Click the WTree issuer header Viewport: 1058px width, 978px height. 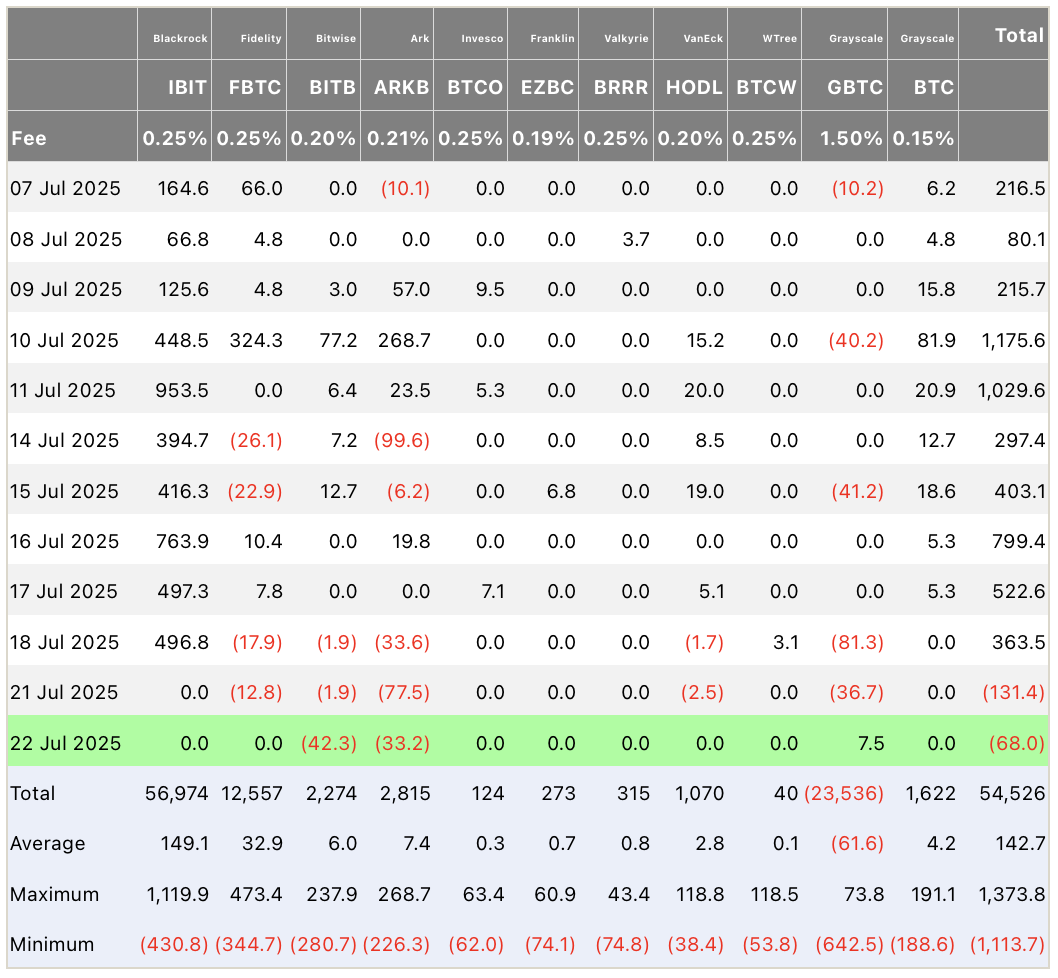coord(780,38)
